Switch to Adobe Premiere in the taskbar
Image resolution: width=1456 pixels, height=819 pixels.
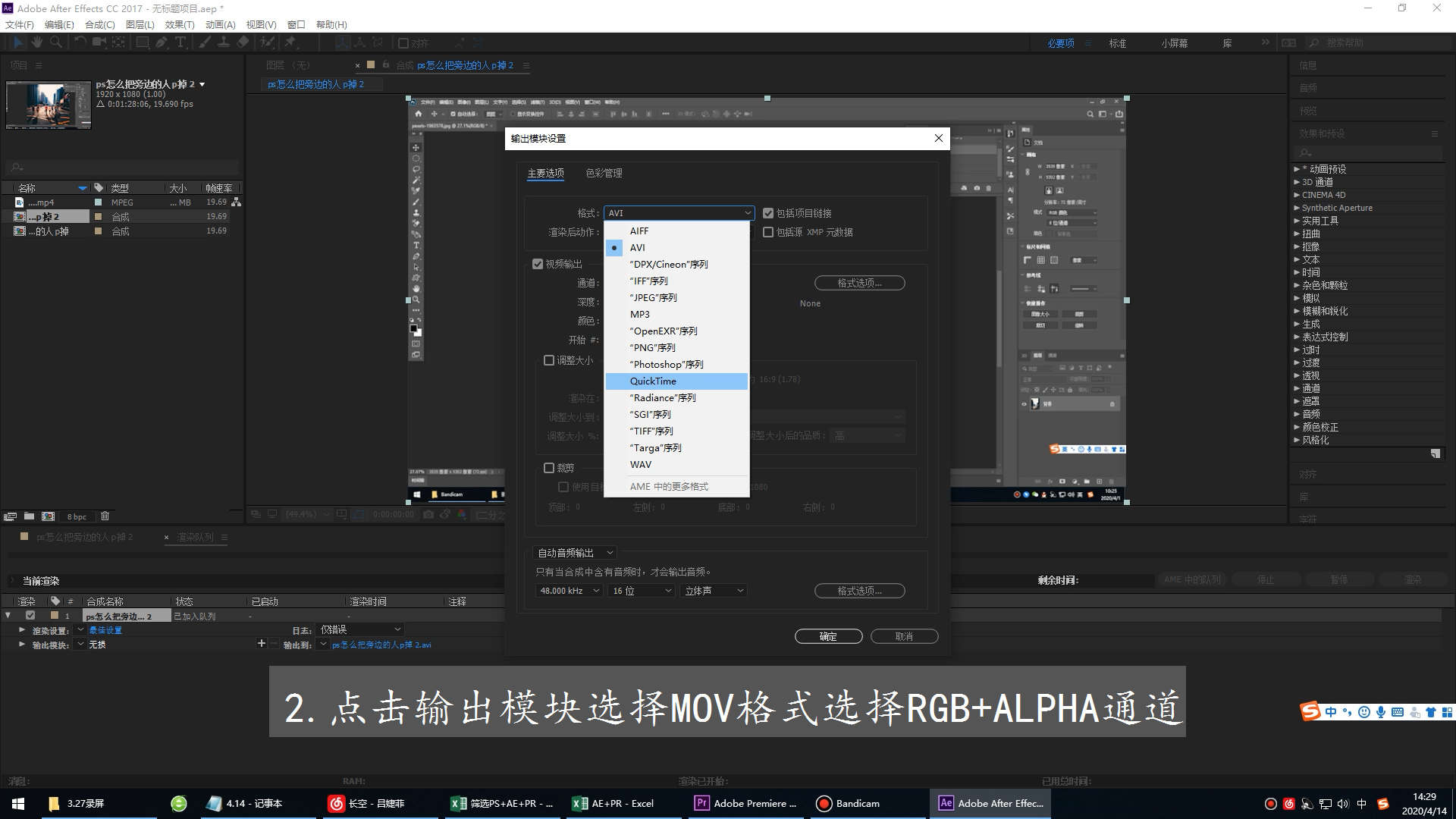pos(745,803)
